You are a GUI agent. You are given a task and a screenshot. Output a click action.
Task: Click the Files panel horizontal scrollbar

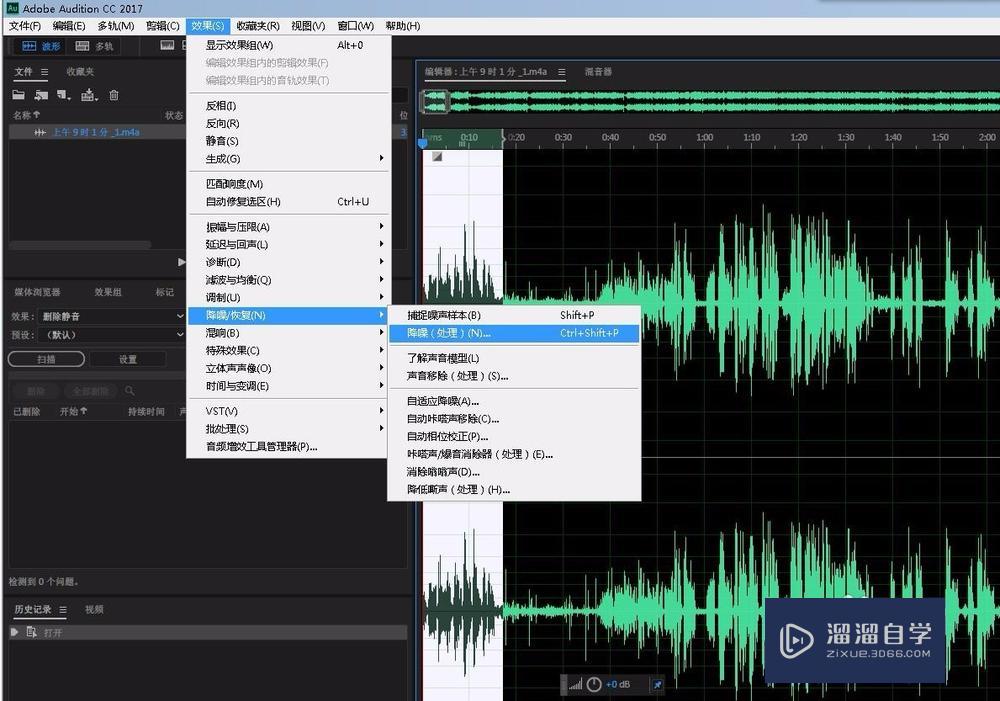[x=80, y=245]
